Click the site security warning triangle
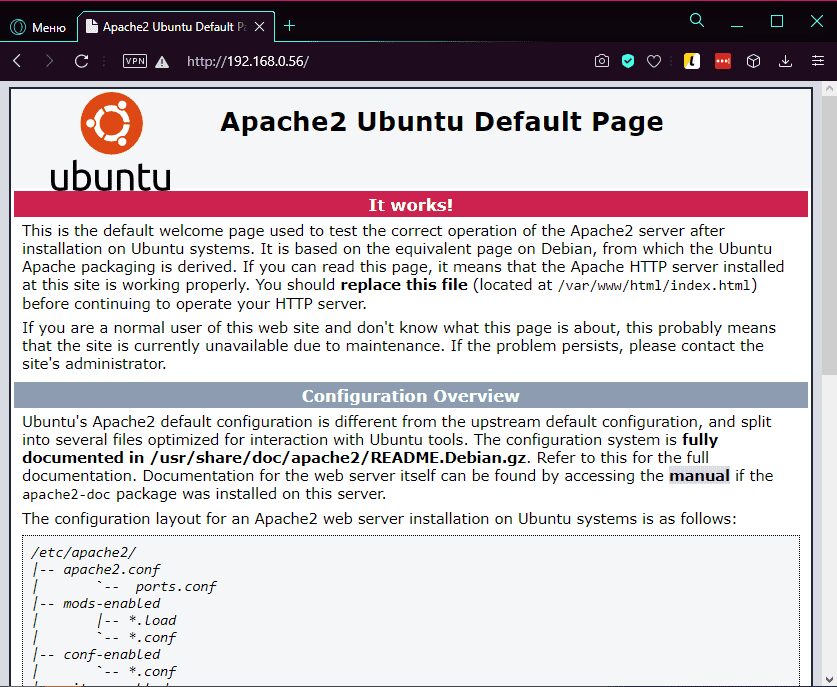The image size is (837, 687). (x=160, y=60)
